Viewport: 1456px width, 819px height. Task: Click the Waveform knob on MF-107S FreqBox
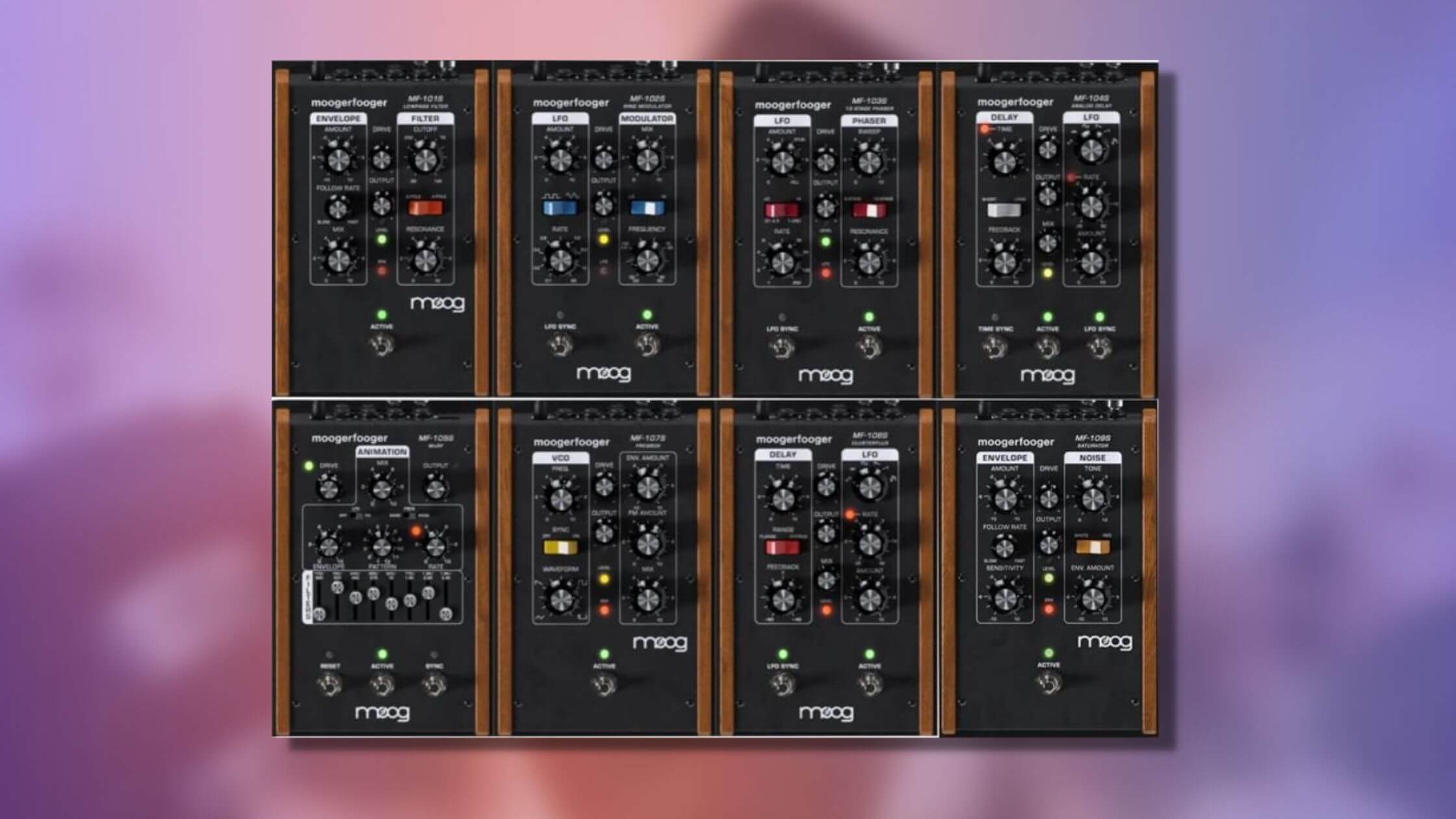tap(560, 600)
